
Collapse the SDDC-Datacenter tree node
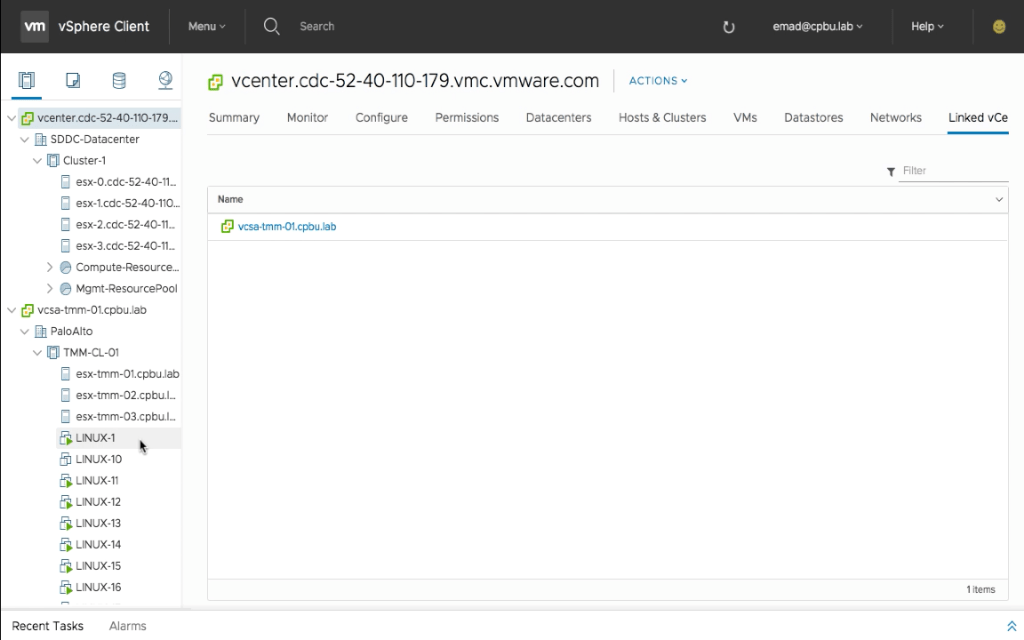(x=25, y=139)
